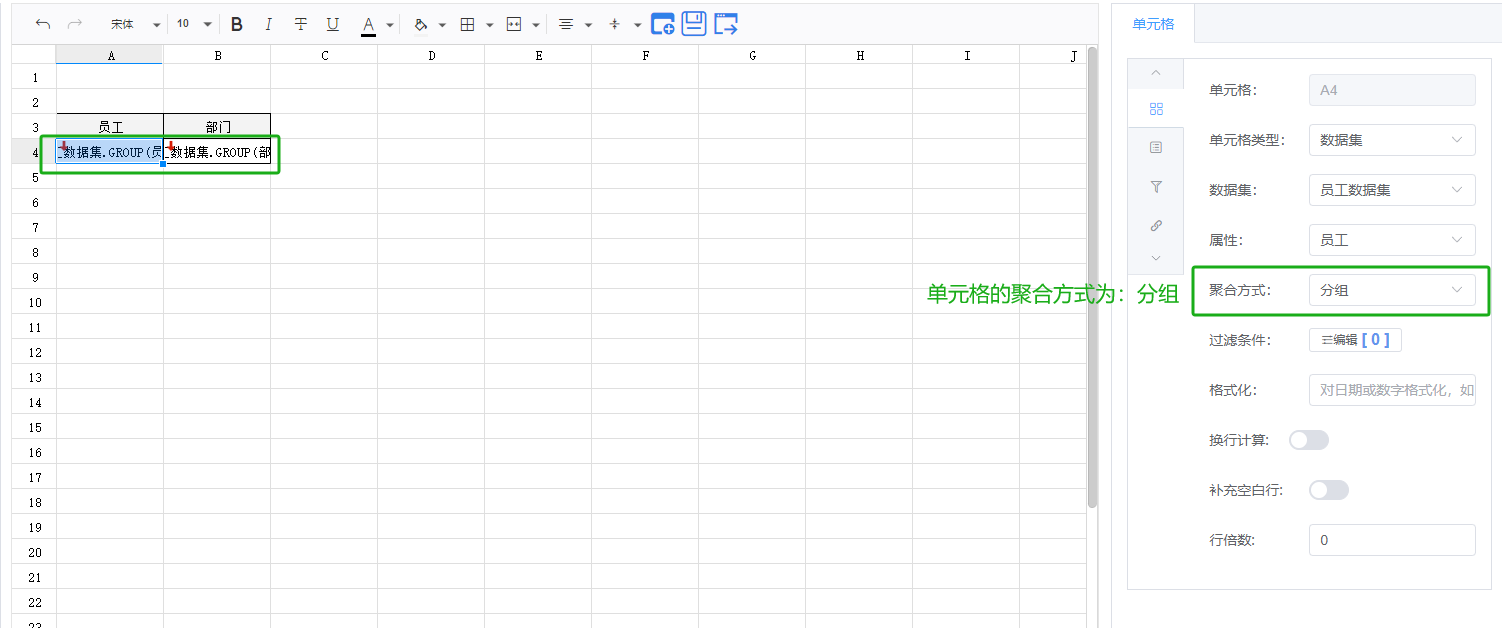Click the down chevron in side tabs
The height and width of the screenshot is (628, 1502).
click(x=1156, y=258)
